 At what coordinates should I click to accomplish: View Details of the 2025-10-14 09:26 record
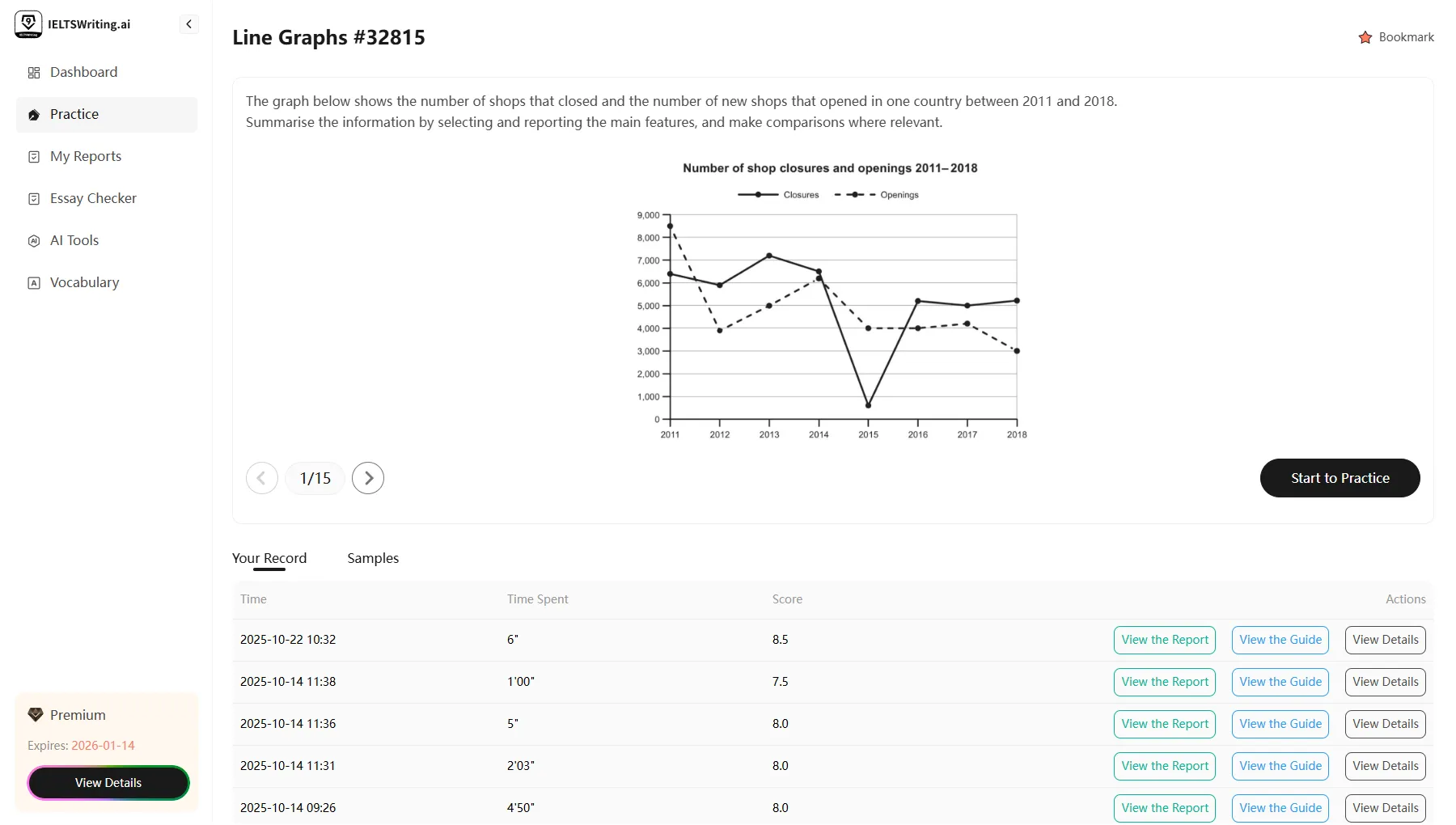(x=1385, y=807)
